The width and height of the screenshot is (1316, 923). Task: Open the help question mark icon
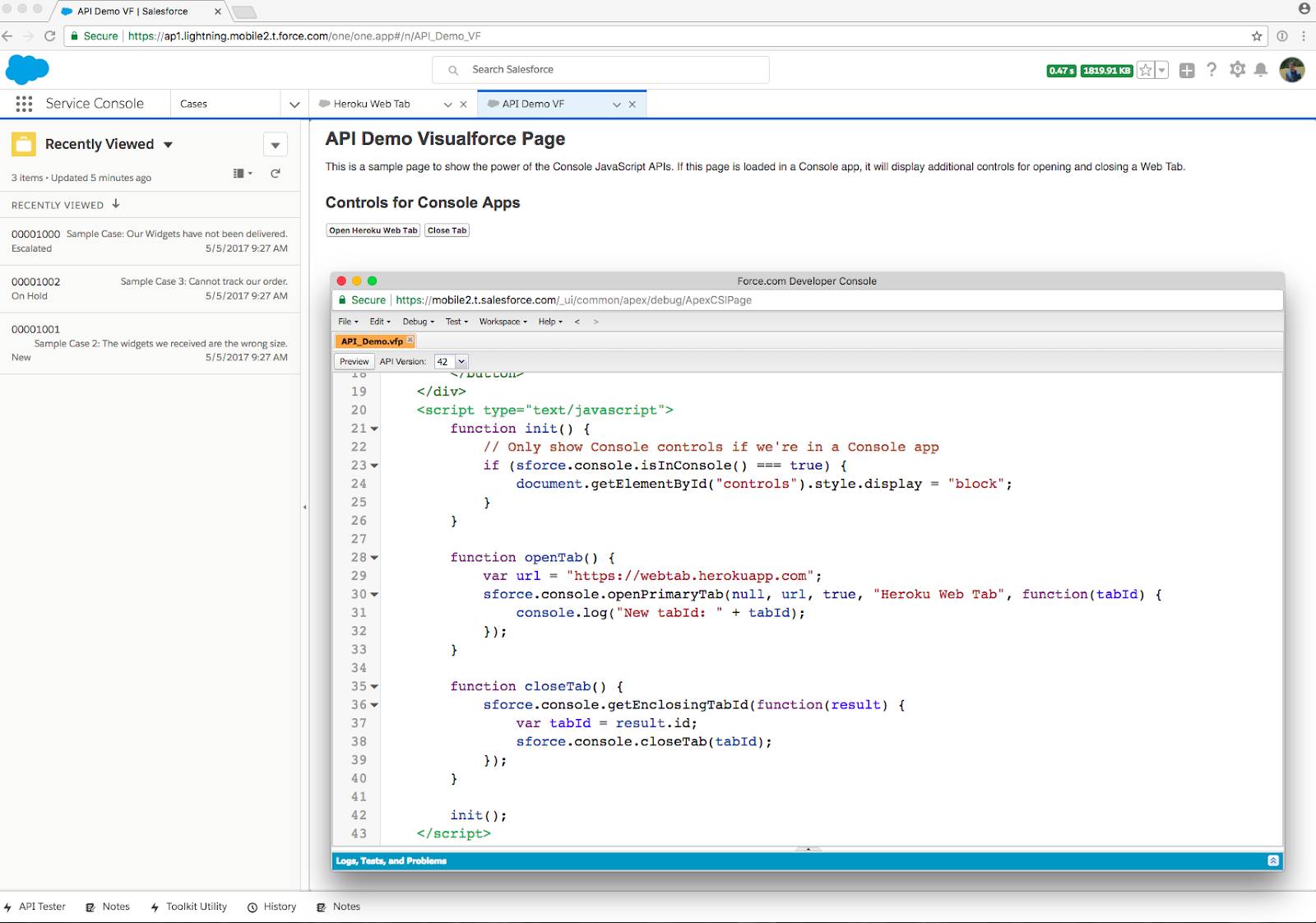1212,70
